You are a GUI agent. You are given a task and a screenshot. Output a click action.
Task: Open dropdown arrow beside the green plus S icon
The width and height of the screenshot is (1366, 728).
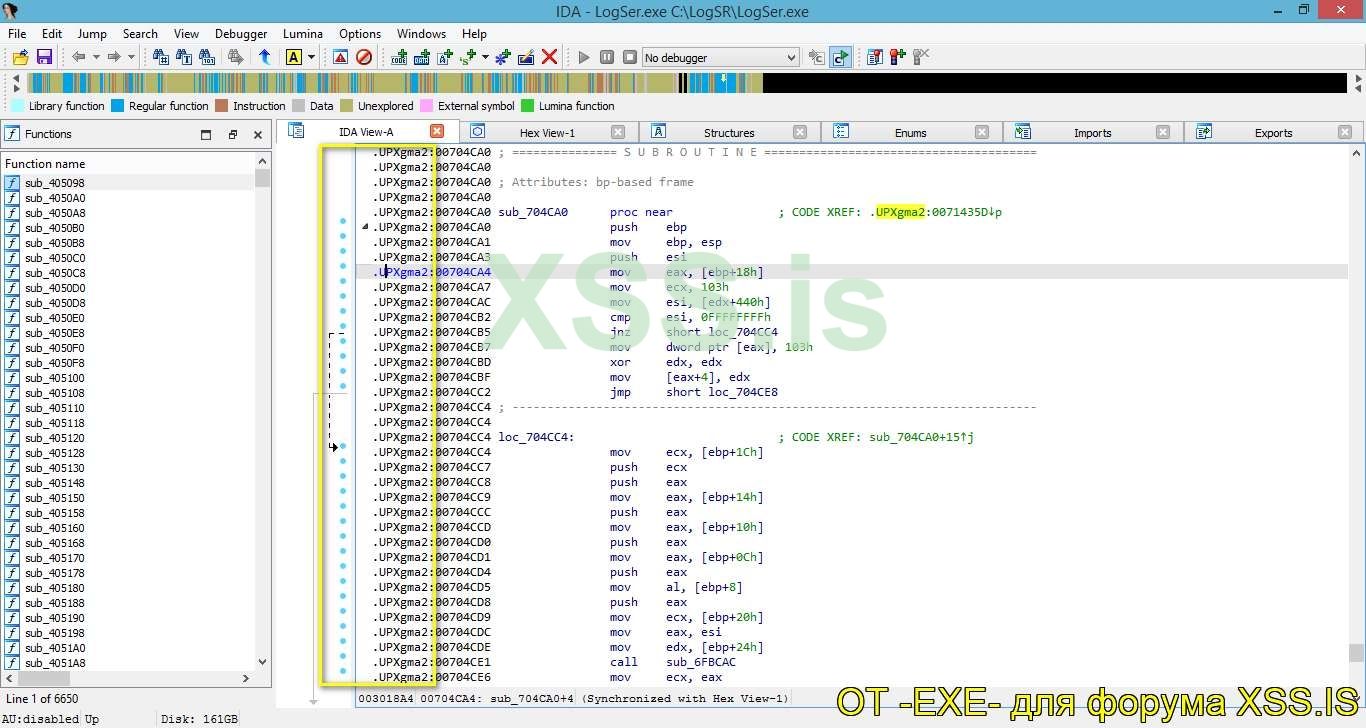(x=486, y=57)
